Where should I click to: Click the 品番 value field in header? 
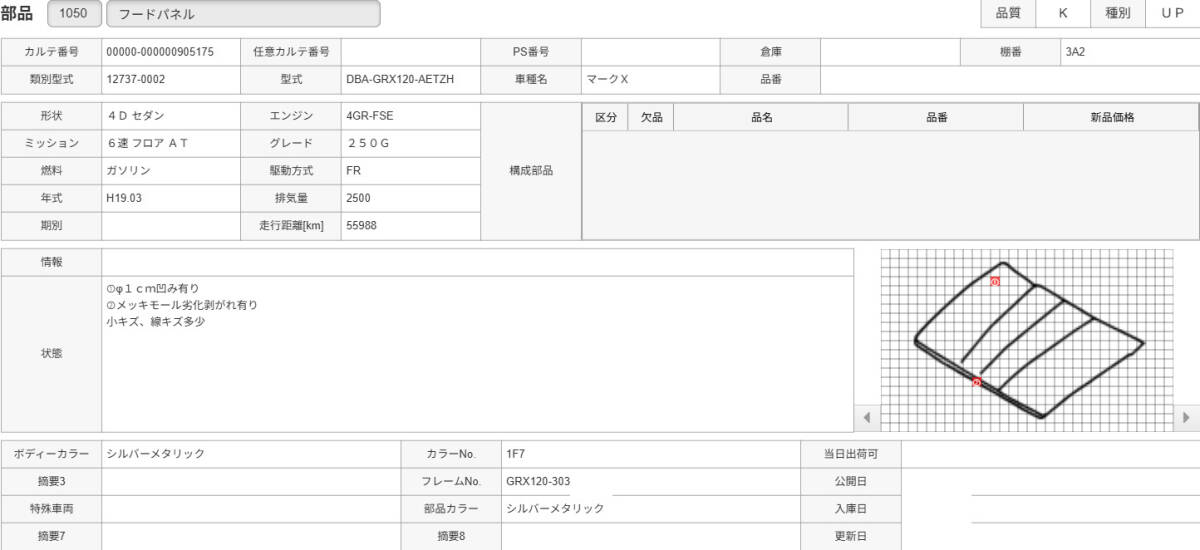click(x=1010, y=78)
